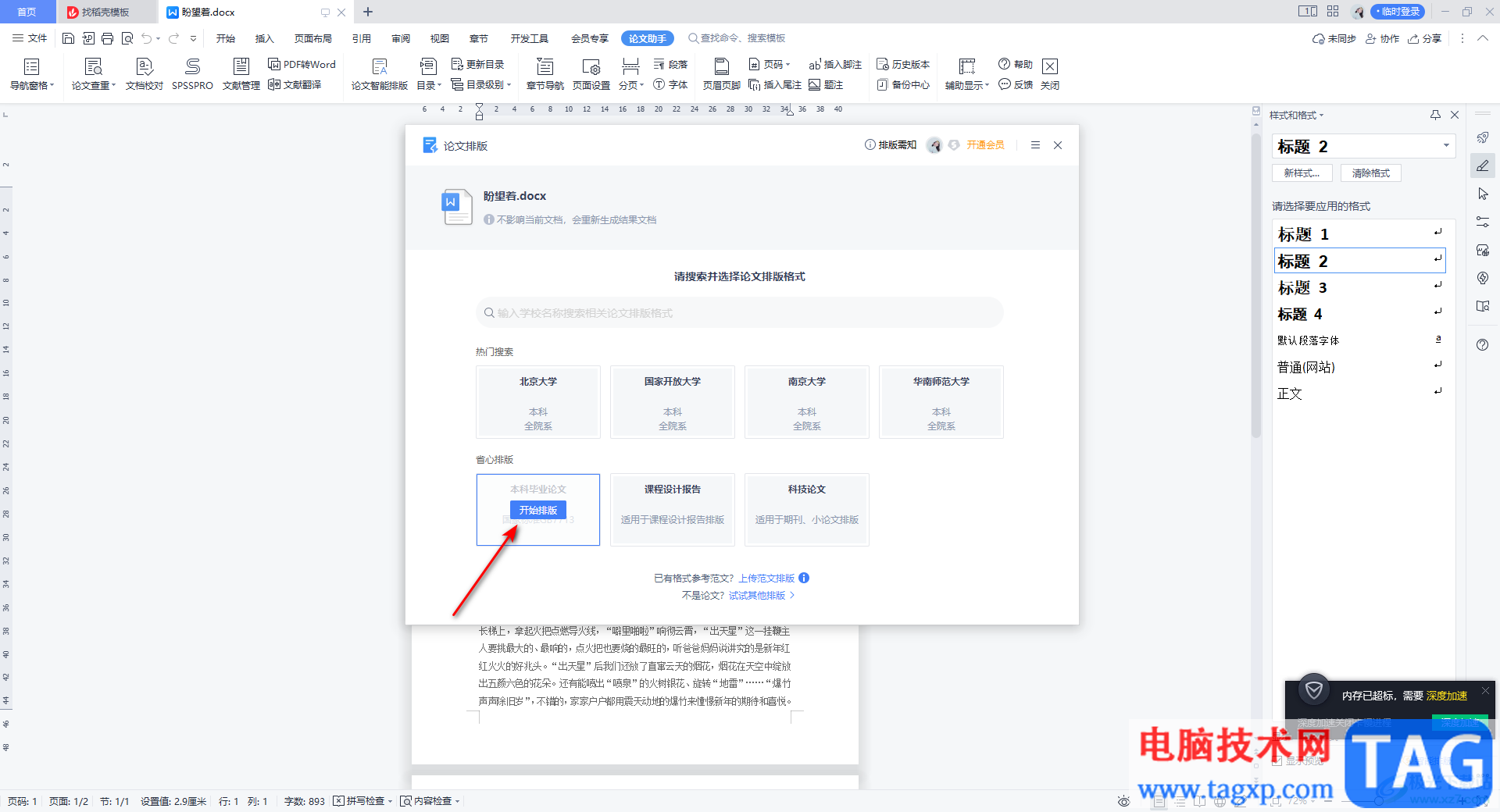
Task: Click the 开通会员 membership link
Action: (x=985, y=145)
